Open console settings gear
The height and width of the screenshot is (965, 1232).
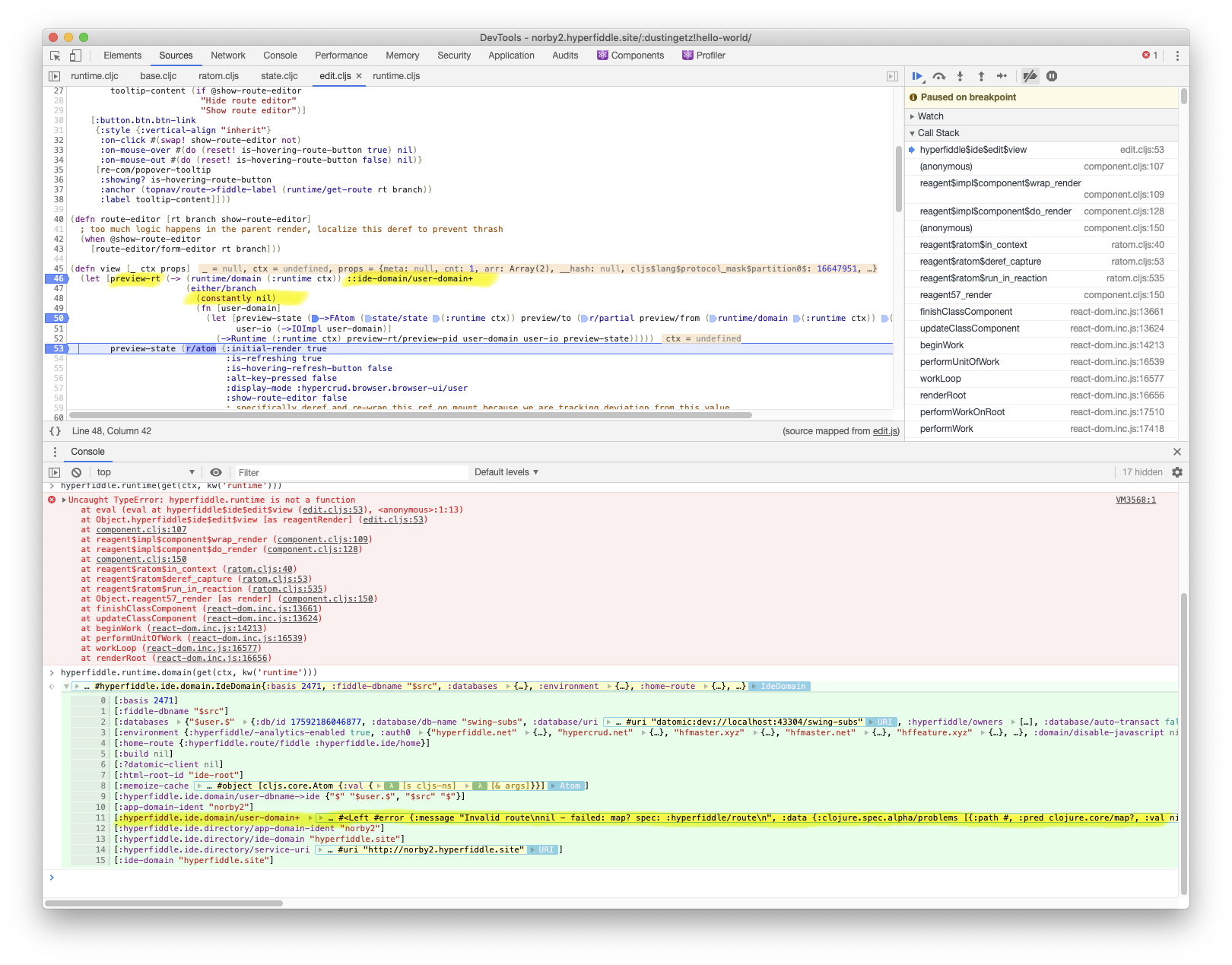(1177, 472)
